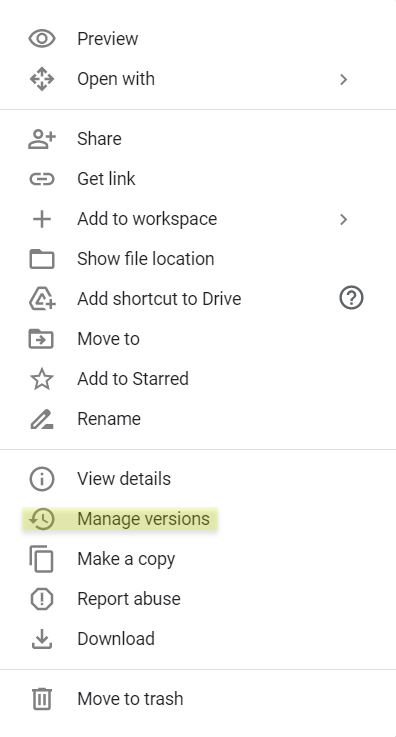The image size is (396, 737).
Task: Click the Open with arrows icon
Action: 42,78
